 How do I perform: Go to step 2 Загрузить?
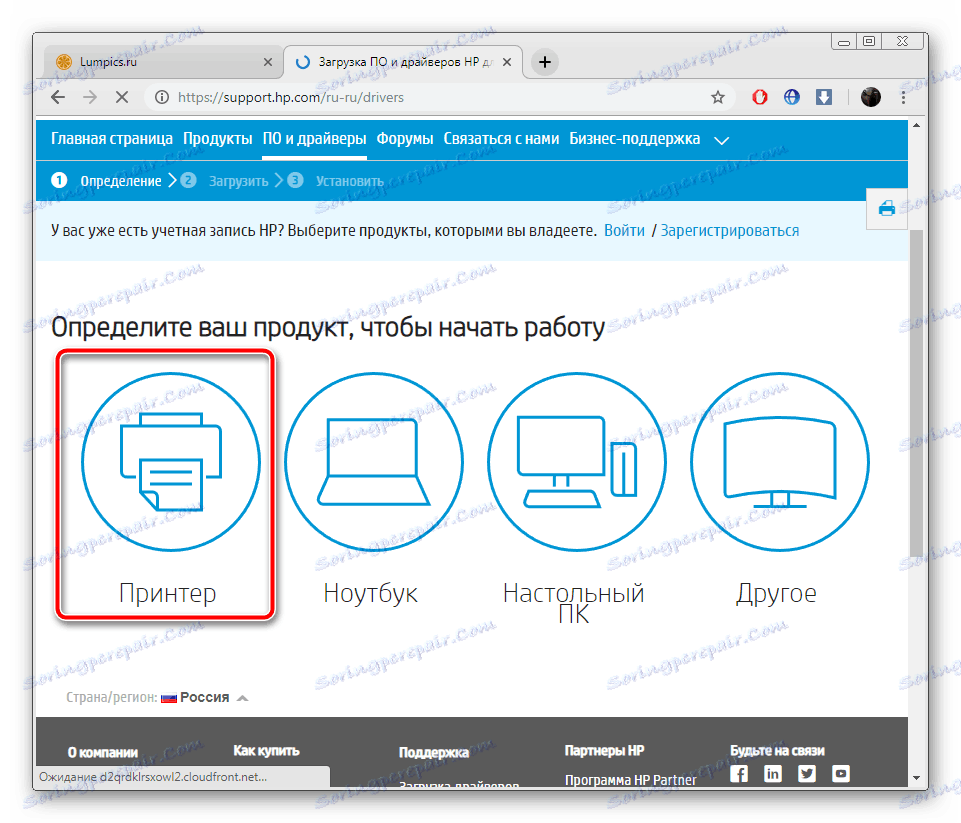click(x=224, y=181)
